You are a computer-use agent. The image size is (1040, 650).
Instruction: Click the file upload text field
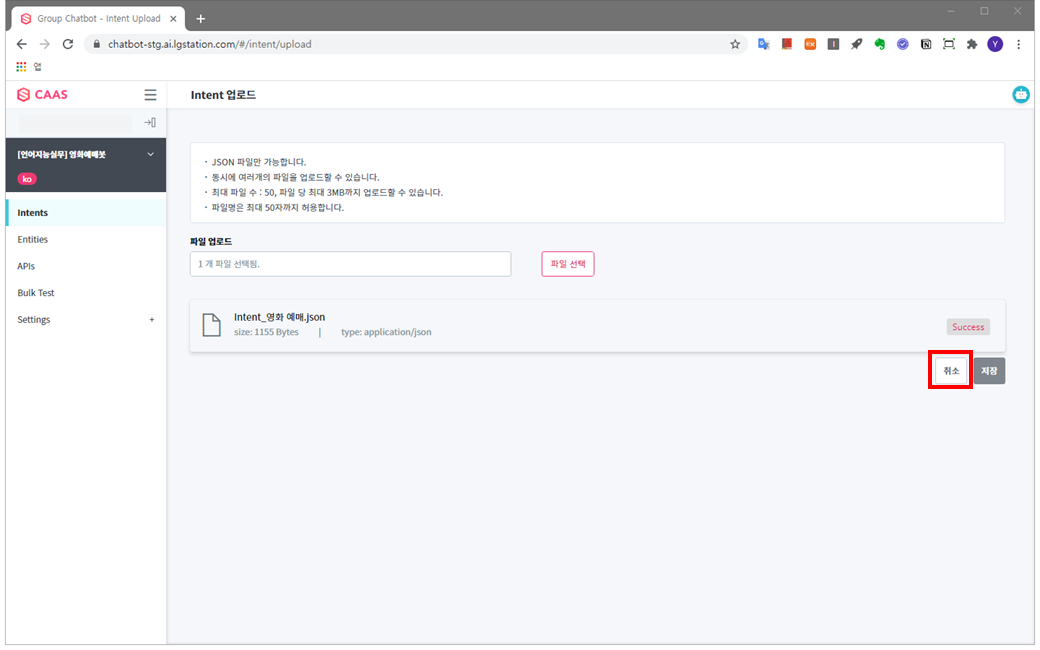tap(350, 264)
